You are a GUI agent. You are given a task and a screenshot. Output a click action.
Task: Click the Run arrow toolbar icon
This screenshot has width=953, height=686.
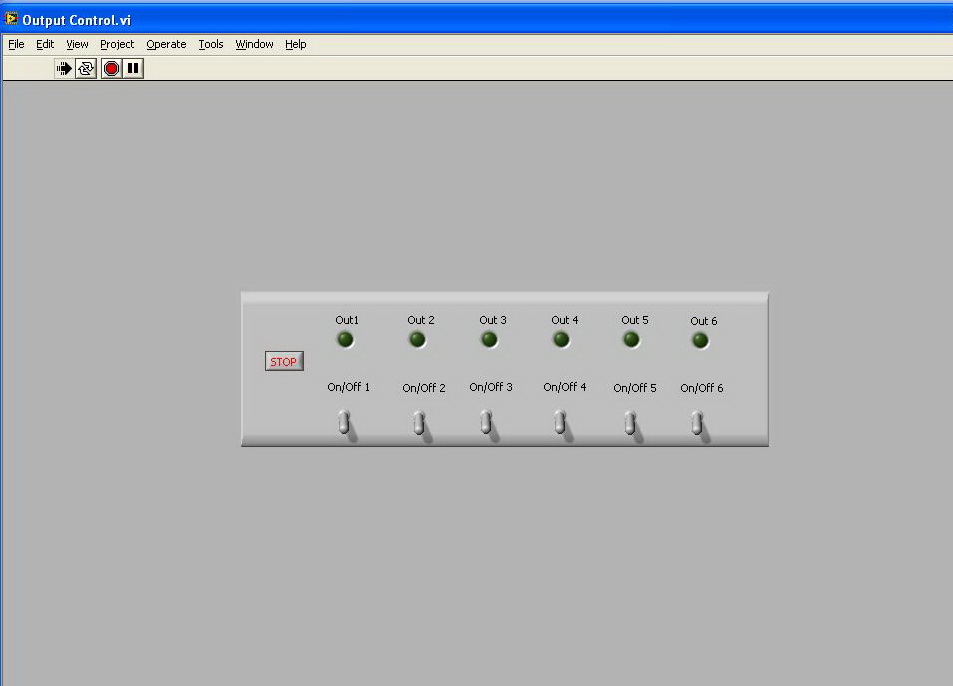point(64,69)
